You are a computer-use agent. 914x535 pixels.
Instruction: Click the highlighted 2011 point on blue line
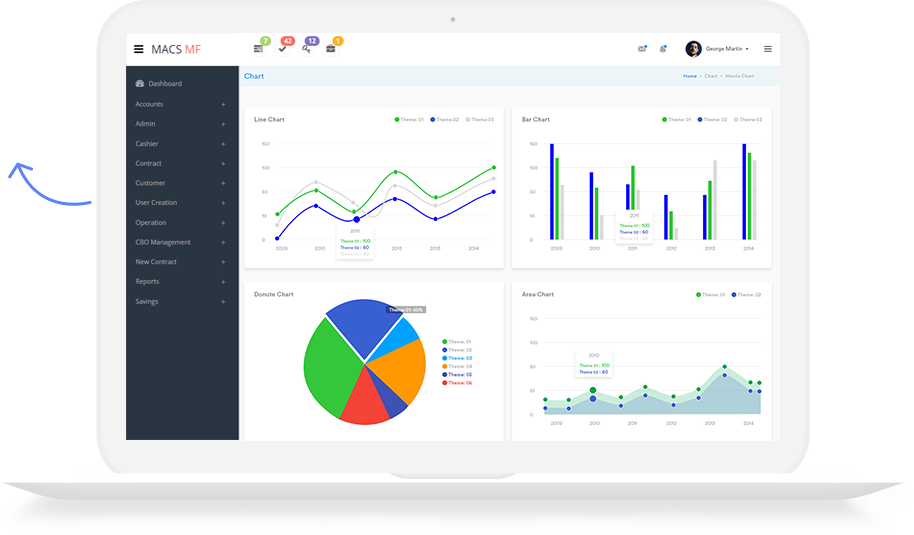click(x=356, y=219)
